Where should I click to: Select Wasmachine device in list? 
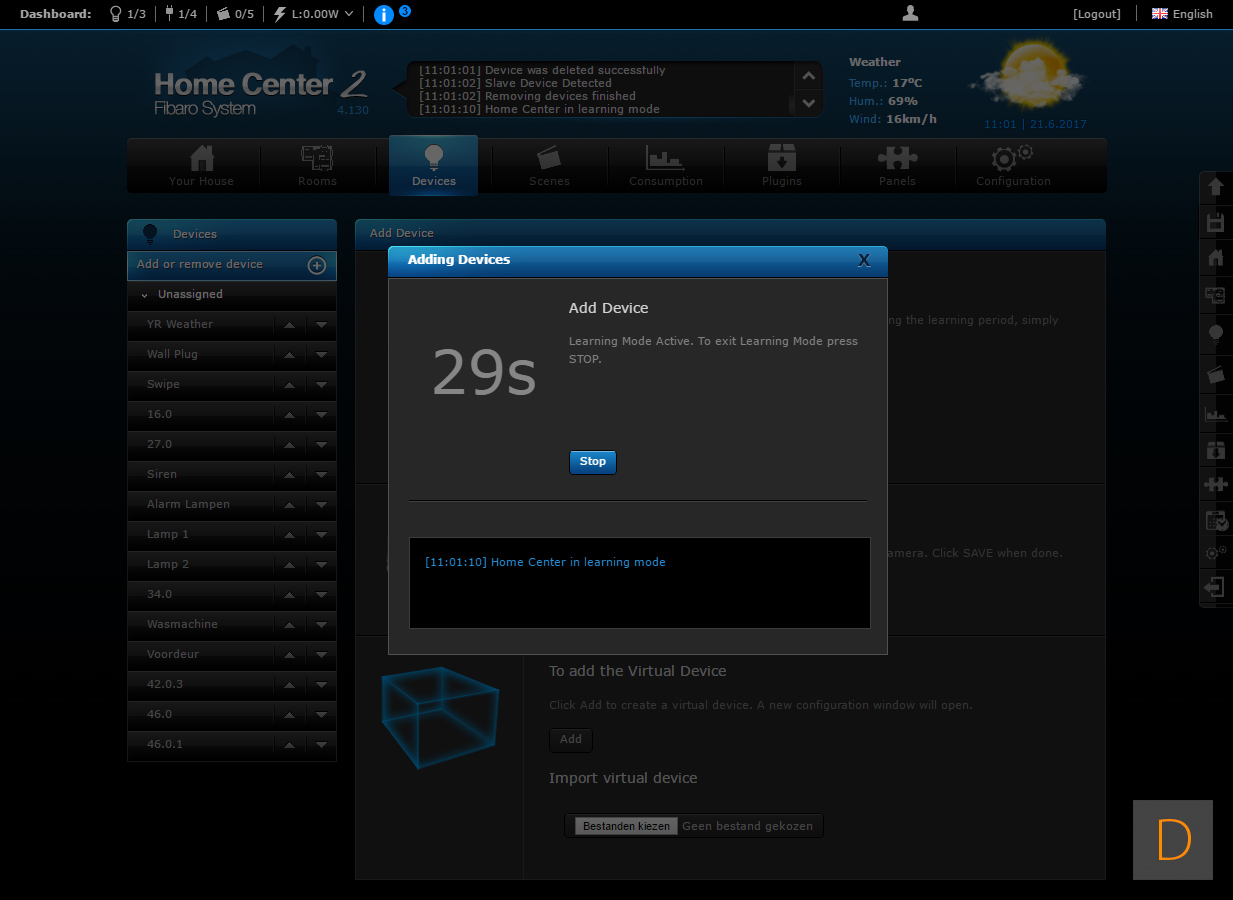[182, 625]
